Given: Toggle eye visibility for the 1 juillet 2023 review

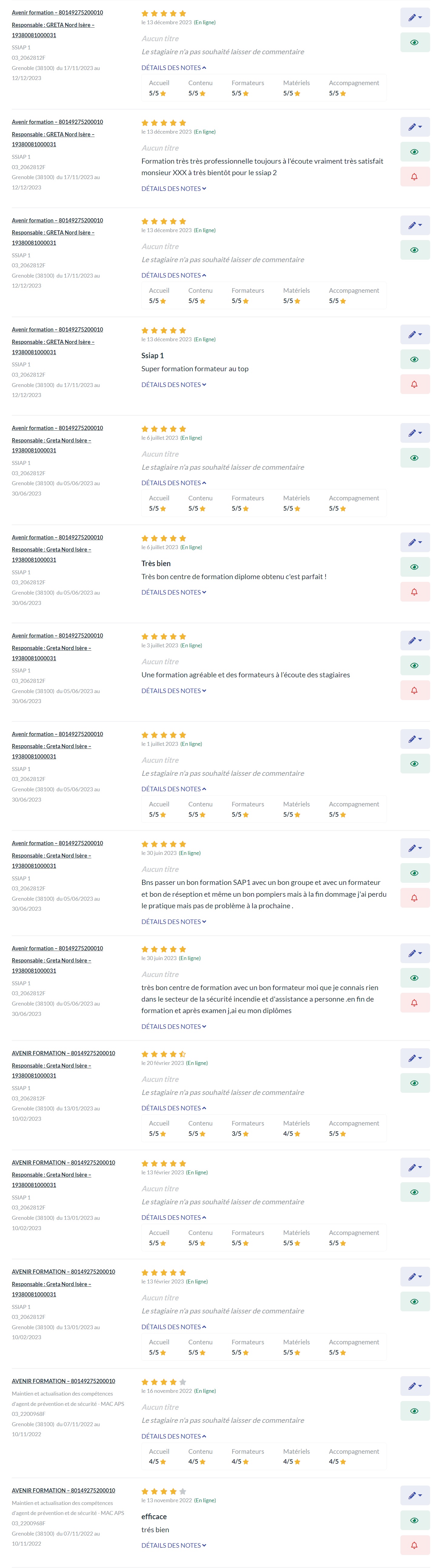Looking at the screenshot, I should point(414,763).
